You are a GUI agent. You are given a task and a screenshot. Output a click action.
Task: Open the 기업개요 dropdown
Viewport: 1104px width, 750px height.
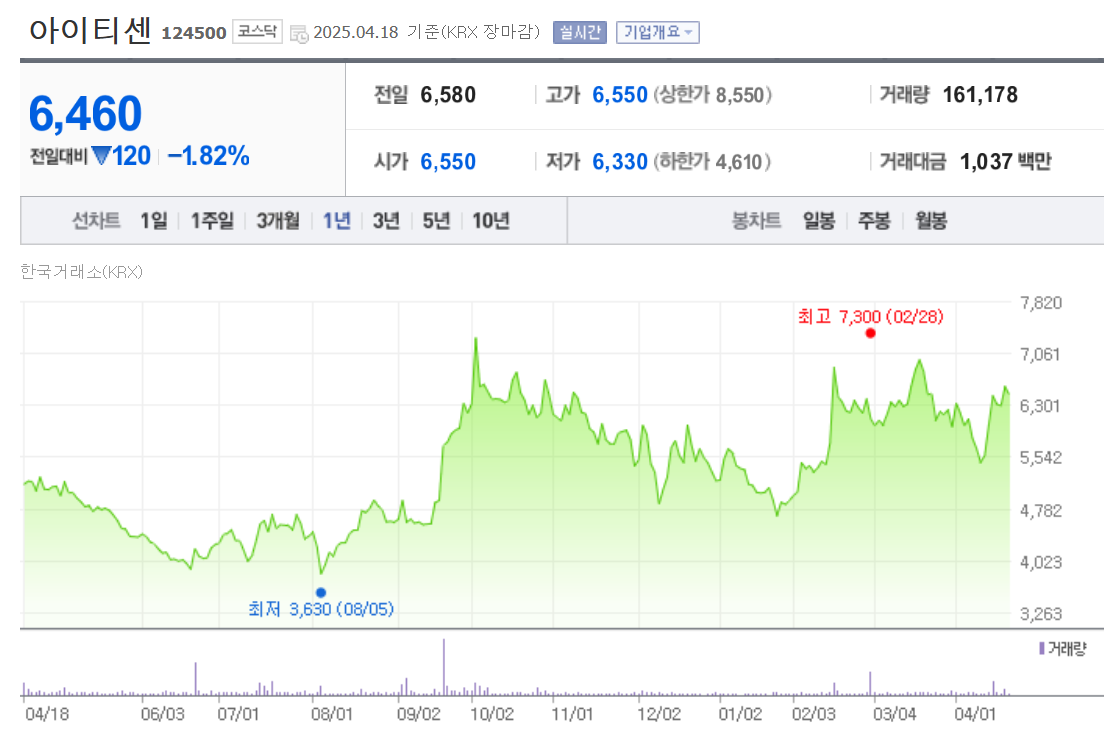[657, 31]
